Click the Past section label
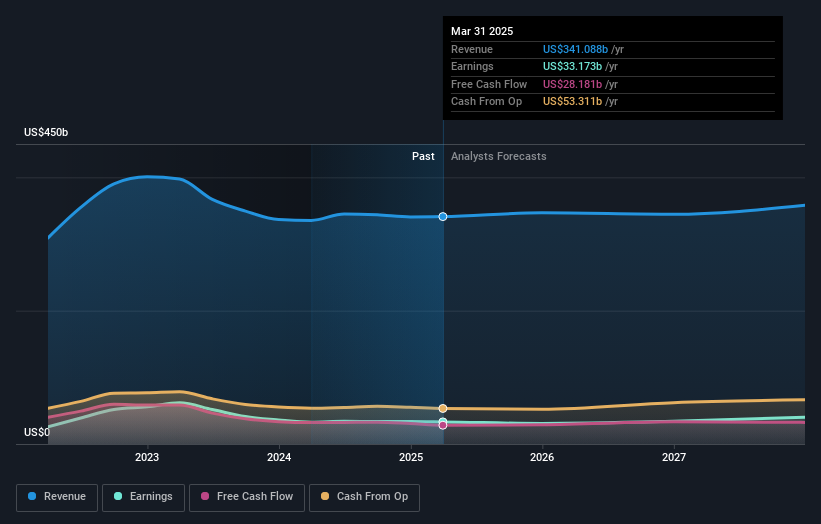Viewport: 821px width, 524px height. click(423, 157)
